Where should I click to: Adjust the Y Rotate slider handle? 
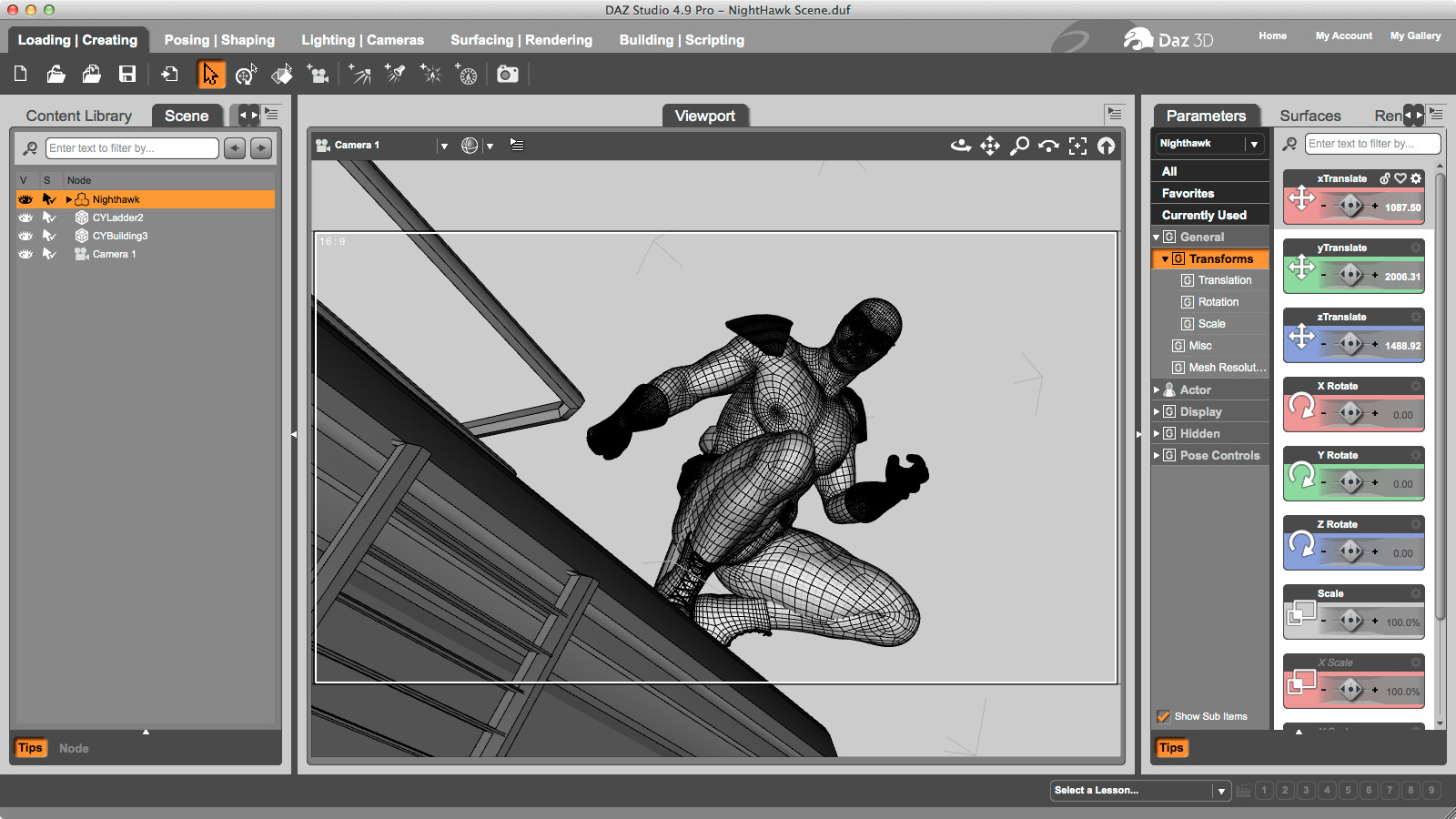point(1351,482)
